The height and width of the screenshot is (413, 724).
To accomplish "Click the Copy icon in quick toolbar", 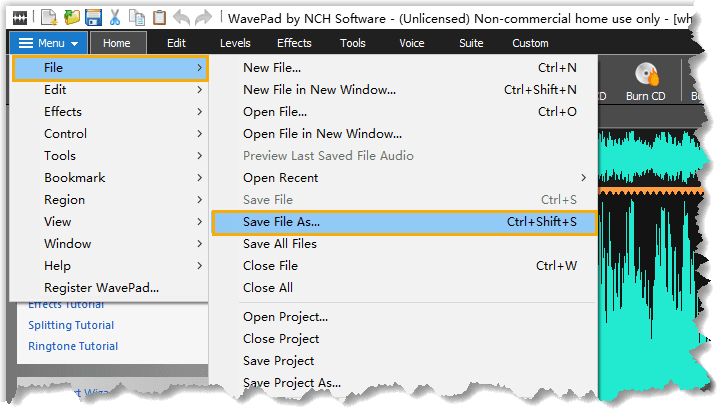I will point(137,18).
